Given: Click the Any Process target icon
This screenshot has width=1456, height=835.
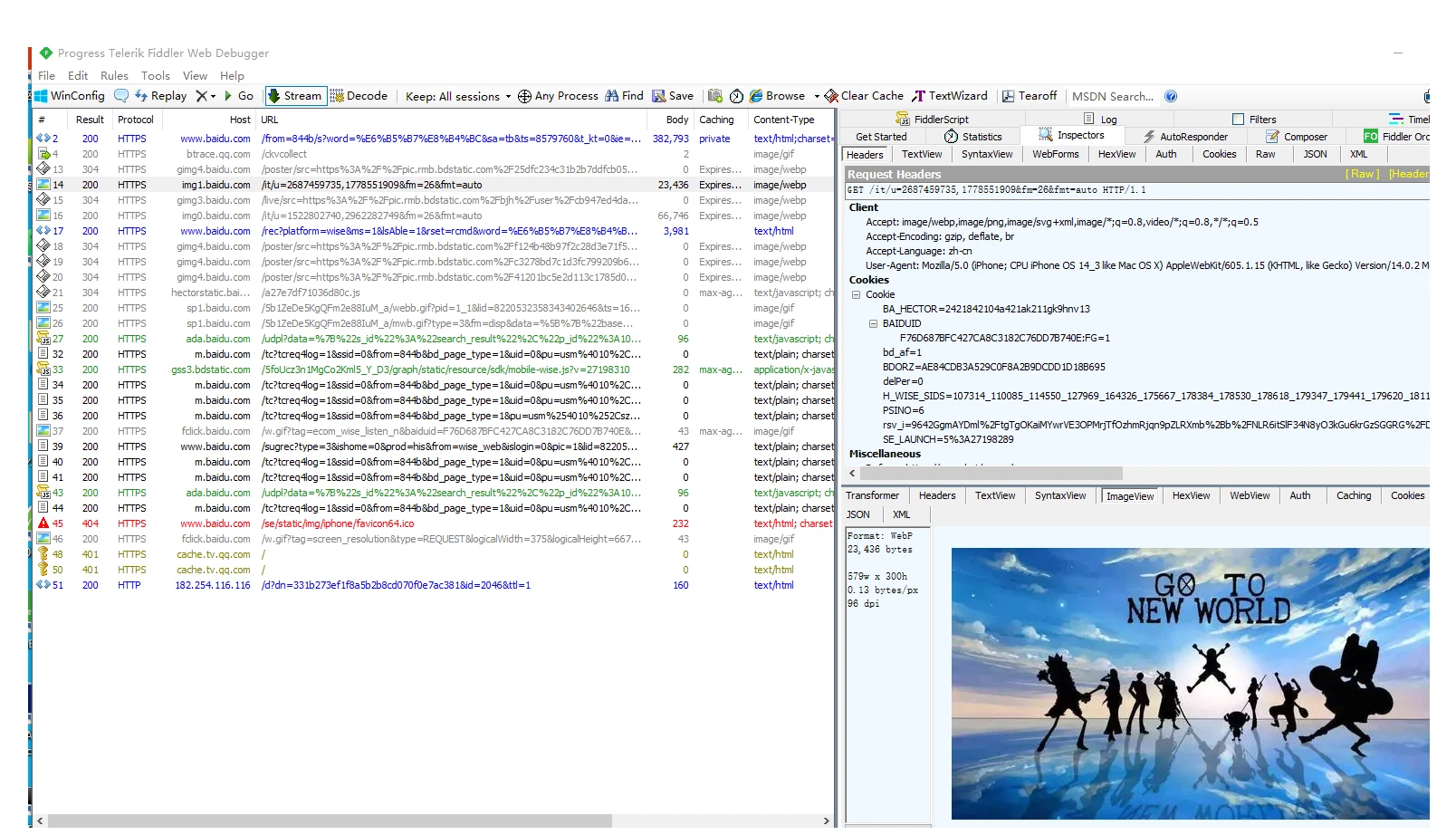Looking at the screenshot, I should click(x=524, y=96).
